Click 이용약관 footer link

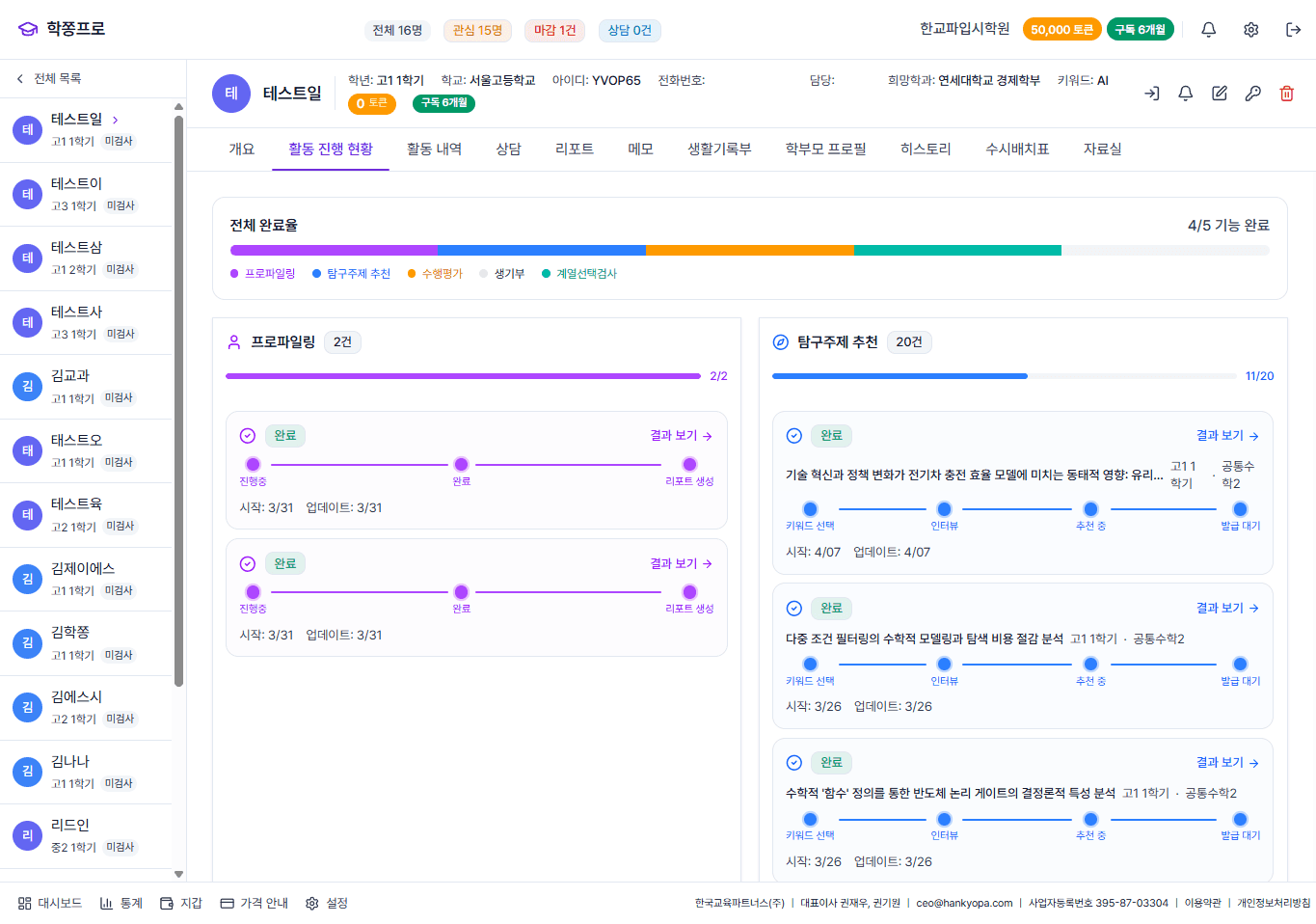point(1202,904)
